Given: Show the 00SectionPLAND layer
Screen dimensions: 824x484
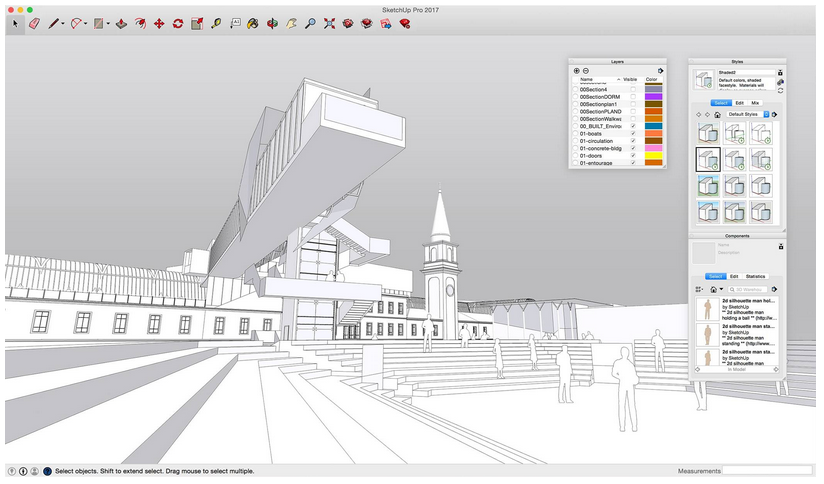Looking at the screenshot, I should click(x=633, y=111).
